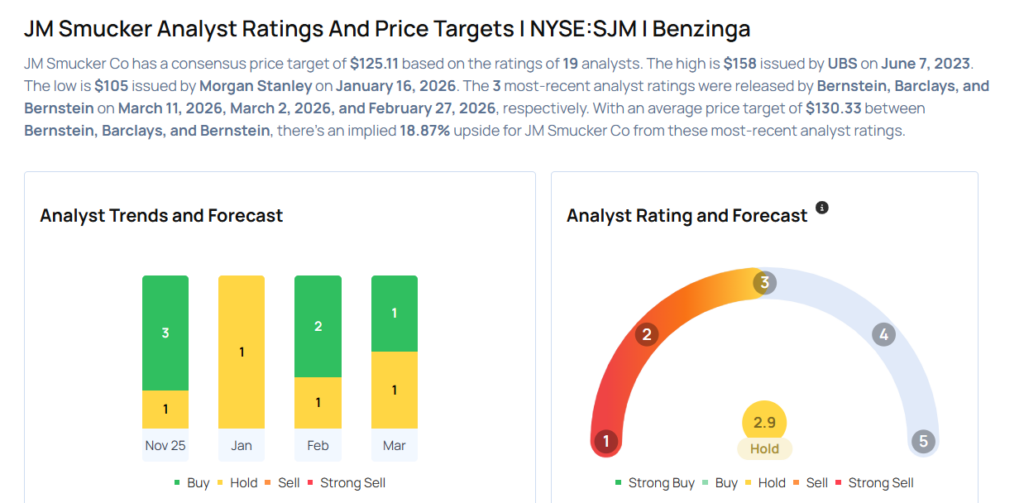Click the gauge marker numbered 5
Image resolution: width=1024 pixels, height=503 pixels.
[924, 441]
